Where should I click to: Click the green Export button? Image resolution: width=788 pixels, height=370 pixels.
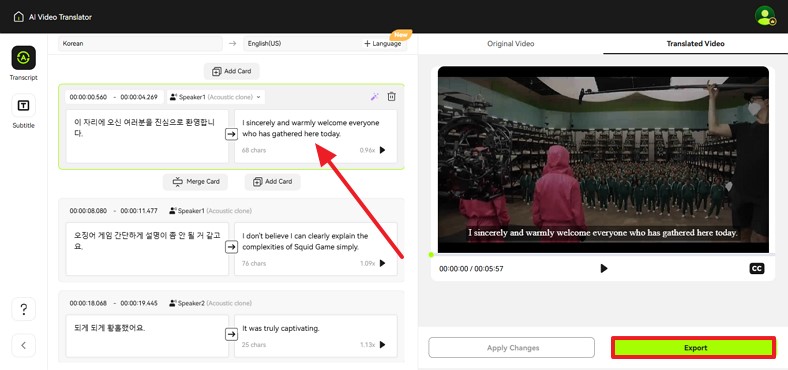(695, 347)
